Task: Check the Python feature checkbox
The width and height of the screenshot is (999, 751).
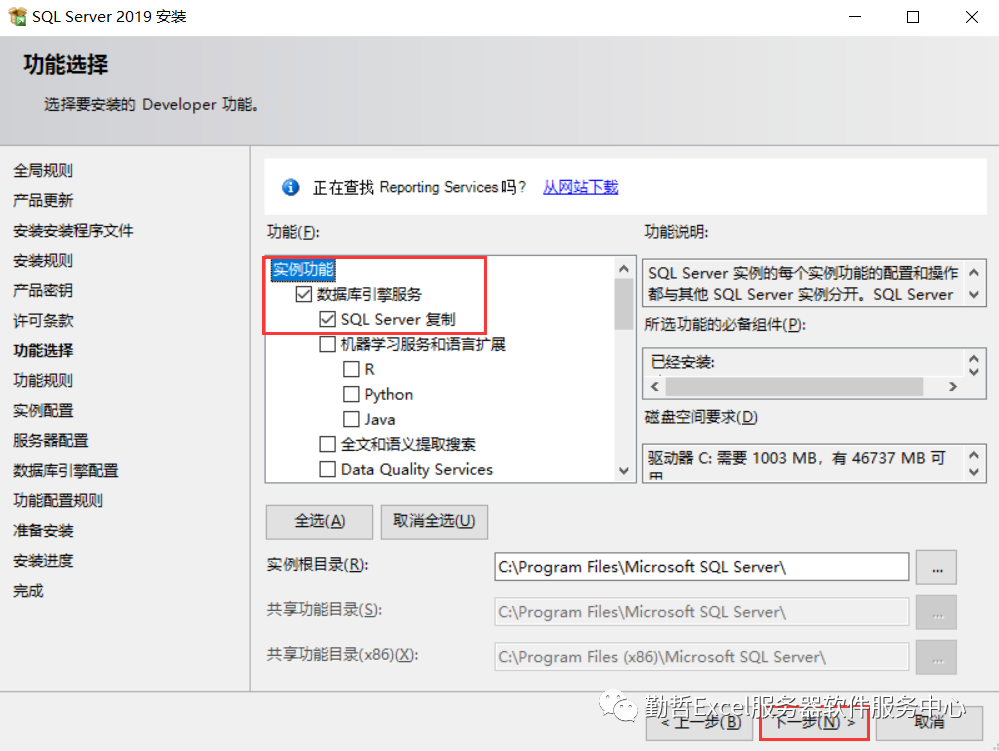Action: (x=351, y=394)
